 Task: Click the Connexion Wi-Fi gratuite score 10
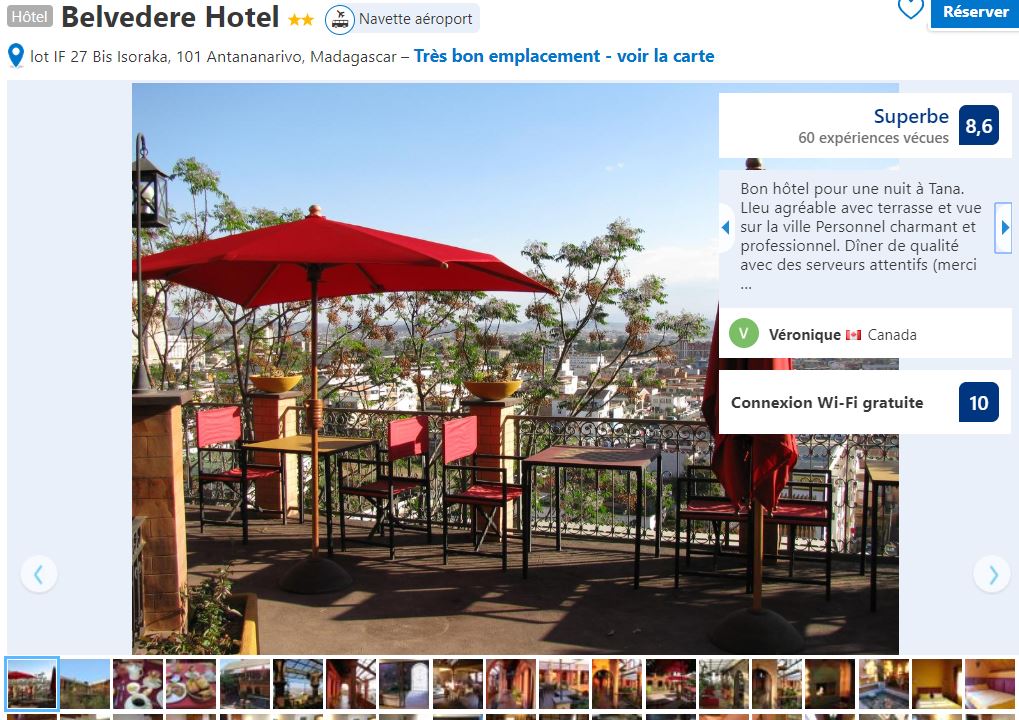pyautogui.click(x=979, y=402)
